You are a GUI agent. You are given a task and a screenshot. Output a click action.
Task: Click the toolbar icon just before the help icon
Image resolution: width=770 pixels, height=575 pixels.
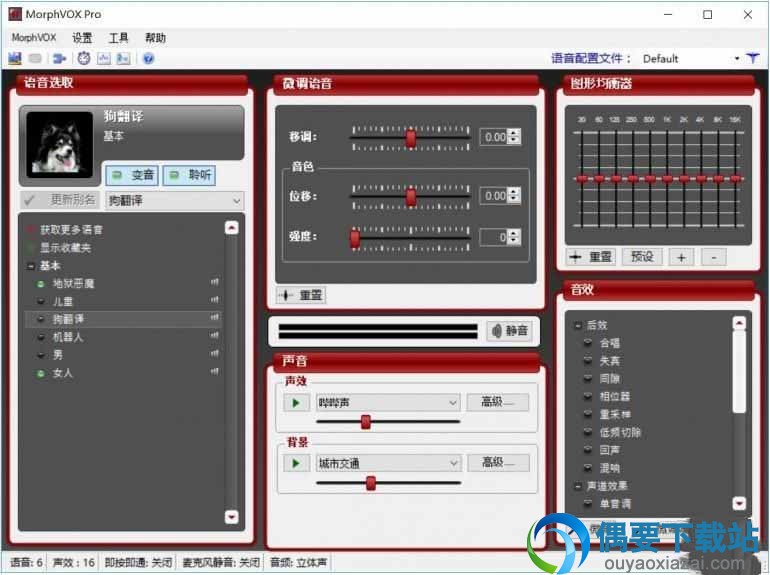pyautogui.click(x=123, y=58)
